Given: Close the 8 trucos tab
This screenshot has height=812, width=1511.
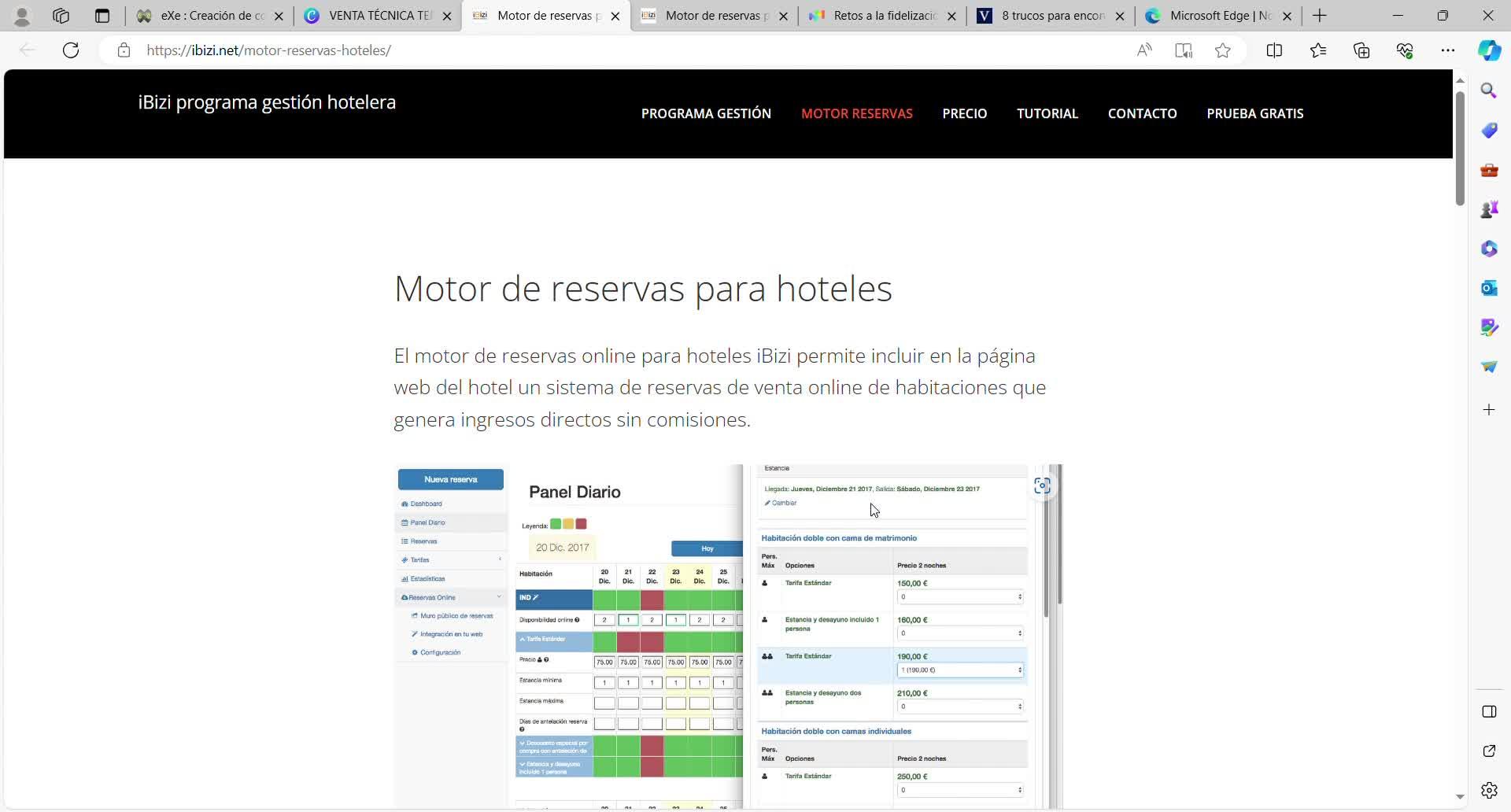Looking at the screenshot, I should tap(1120, 16).
